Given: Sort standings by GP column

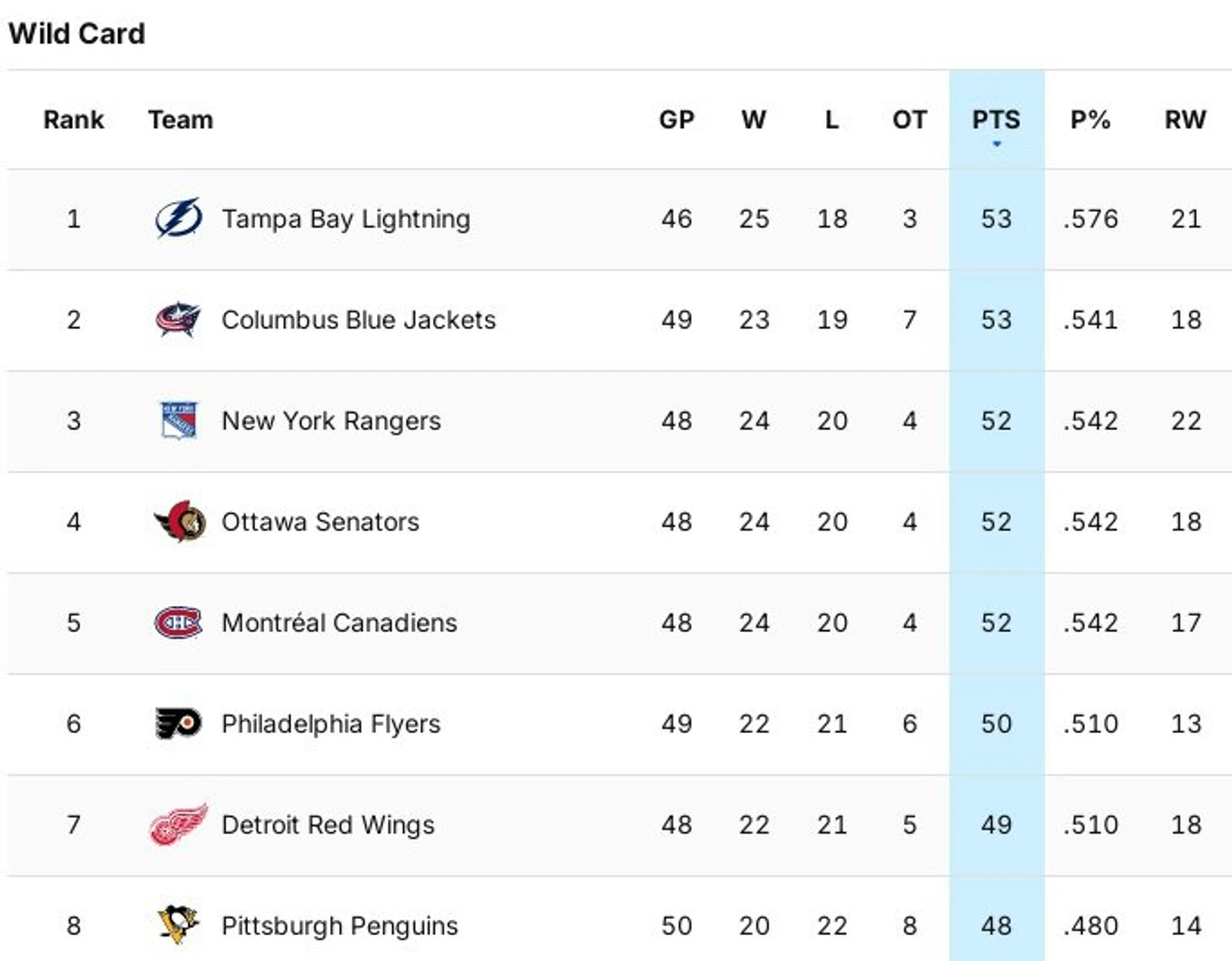Looking at the screenshot, I should pyautogui.click(x=676, y=120).
